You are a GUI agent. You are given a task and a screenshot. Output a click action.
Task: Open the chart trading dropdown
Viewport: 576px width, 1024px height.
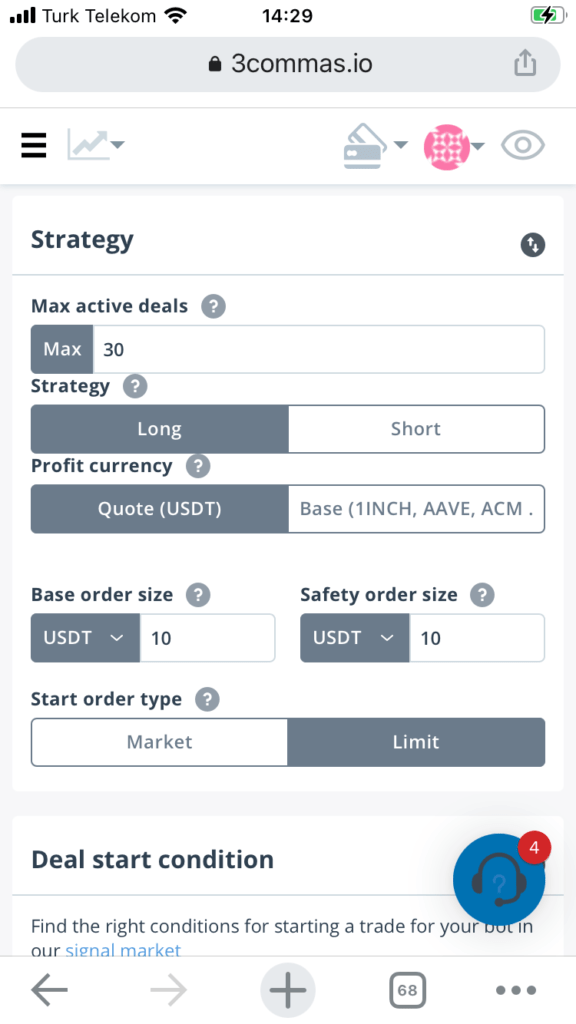click(x=95, y=144)
